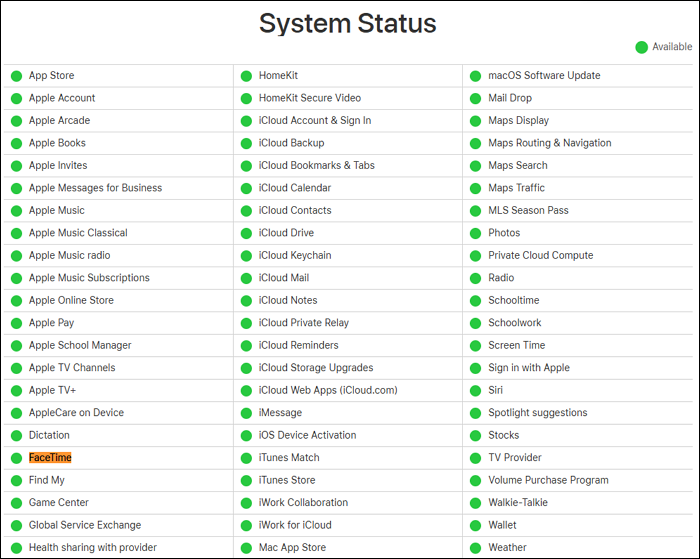Click the iCloud Backup entry
The width and height of the screenshot is (700, 559).
point(292,143)
